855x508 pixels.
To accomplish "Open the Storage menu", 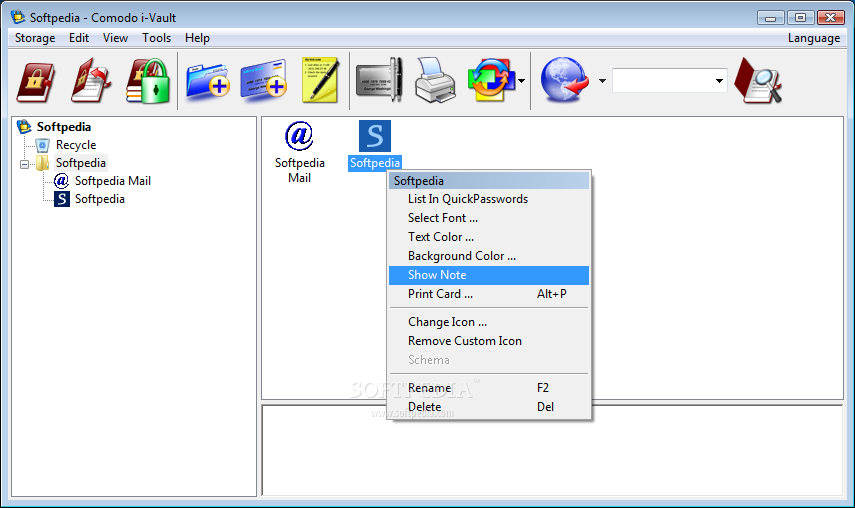I will (x=35, y=38).
